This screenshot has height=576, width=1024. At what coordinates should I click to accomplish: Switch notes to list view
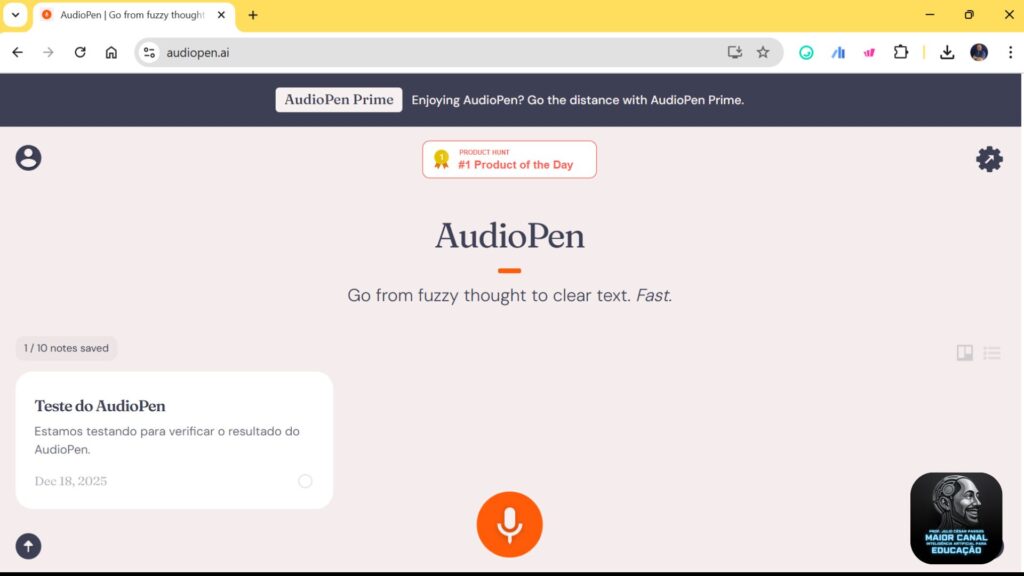(991, 353)
